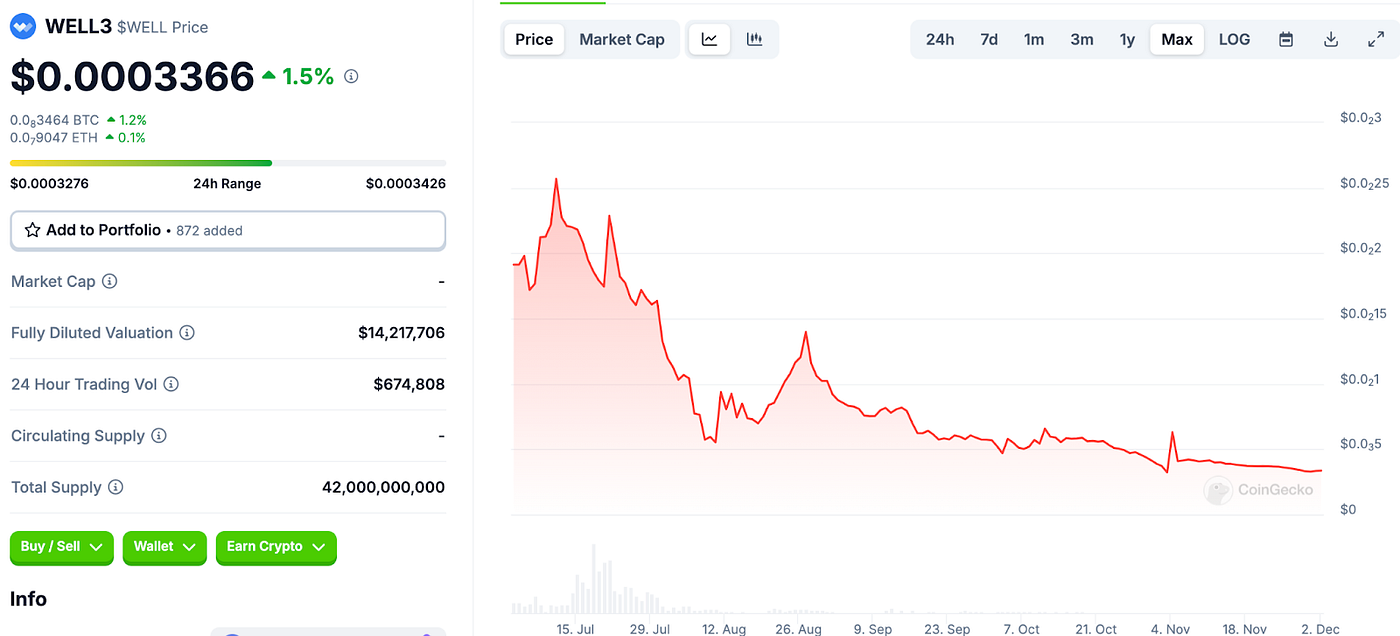Click the ETH price conversion text
This screenshot has height=636, width=1400.
tap(54, 138)
